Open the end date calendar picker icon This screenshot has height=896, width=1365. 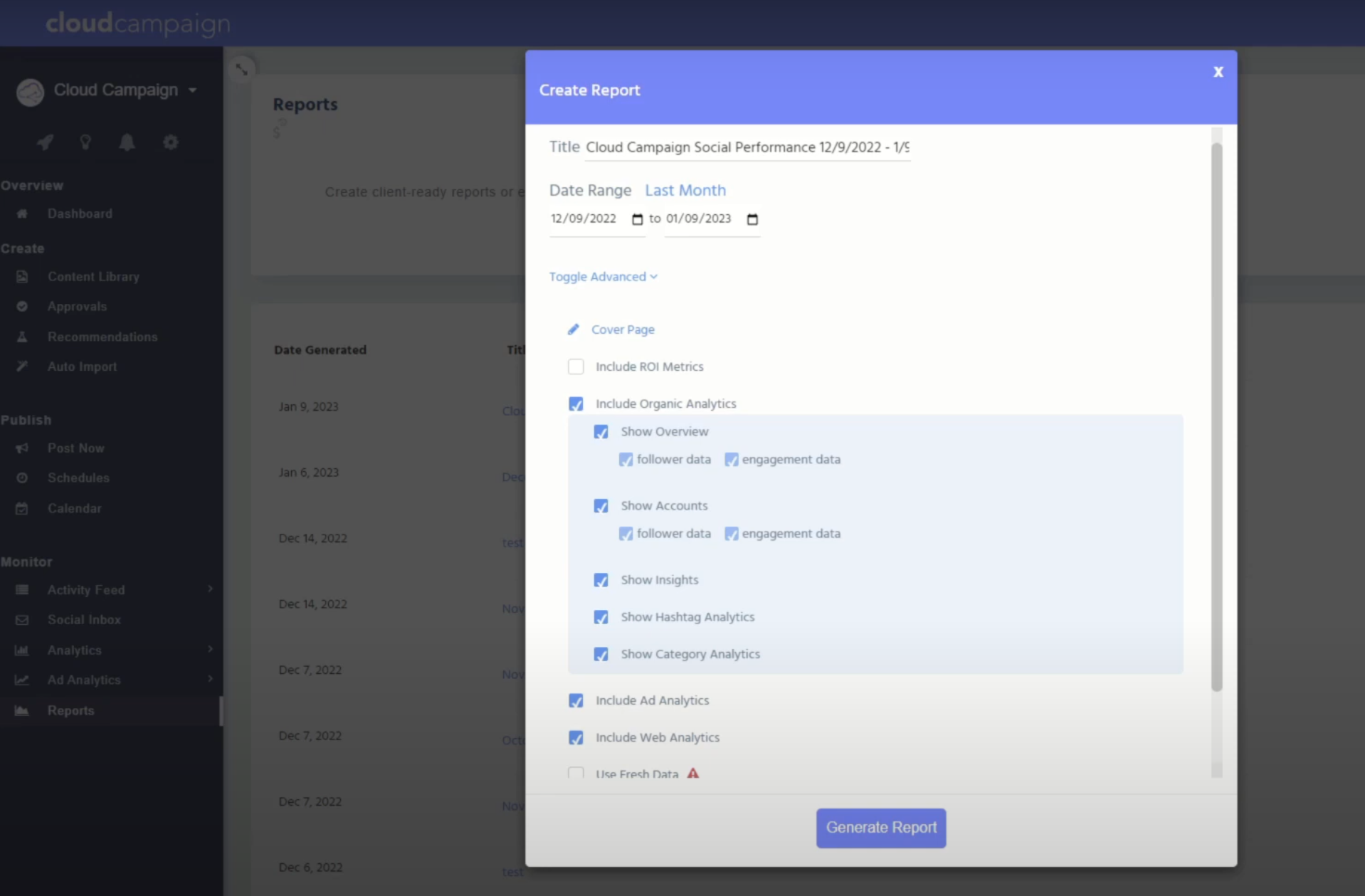tap(752, 219)
